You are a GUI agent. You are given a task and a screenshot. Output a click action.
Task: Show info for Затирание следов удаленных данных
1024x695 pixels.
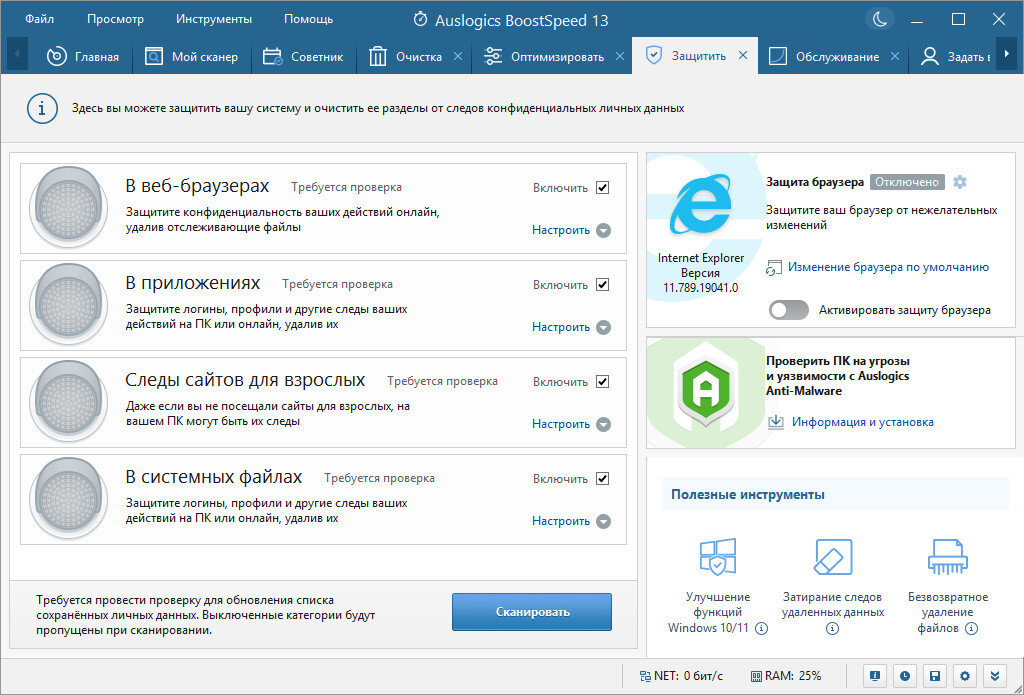tap(832, 628)
